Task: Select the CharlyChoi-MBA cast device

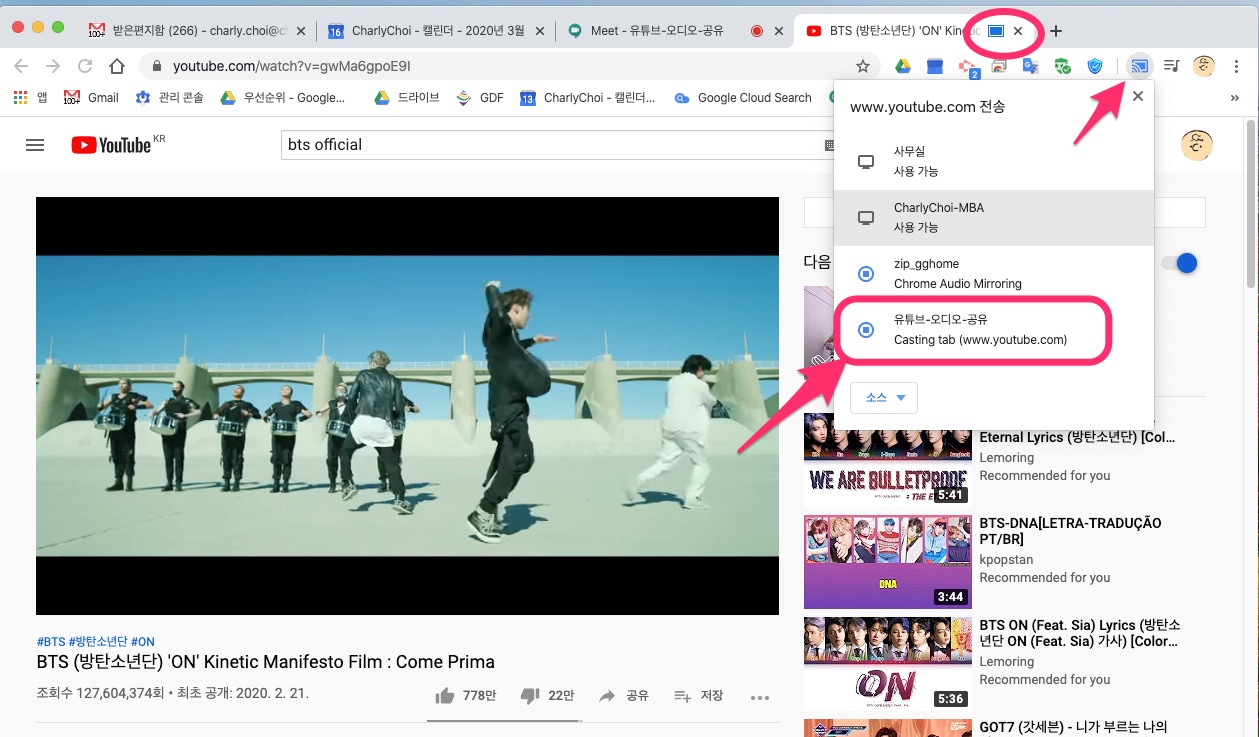Action: (x=993, y=217)
